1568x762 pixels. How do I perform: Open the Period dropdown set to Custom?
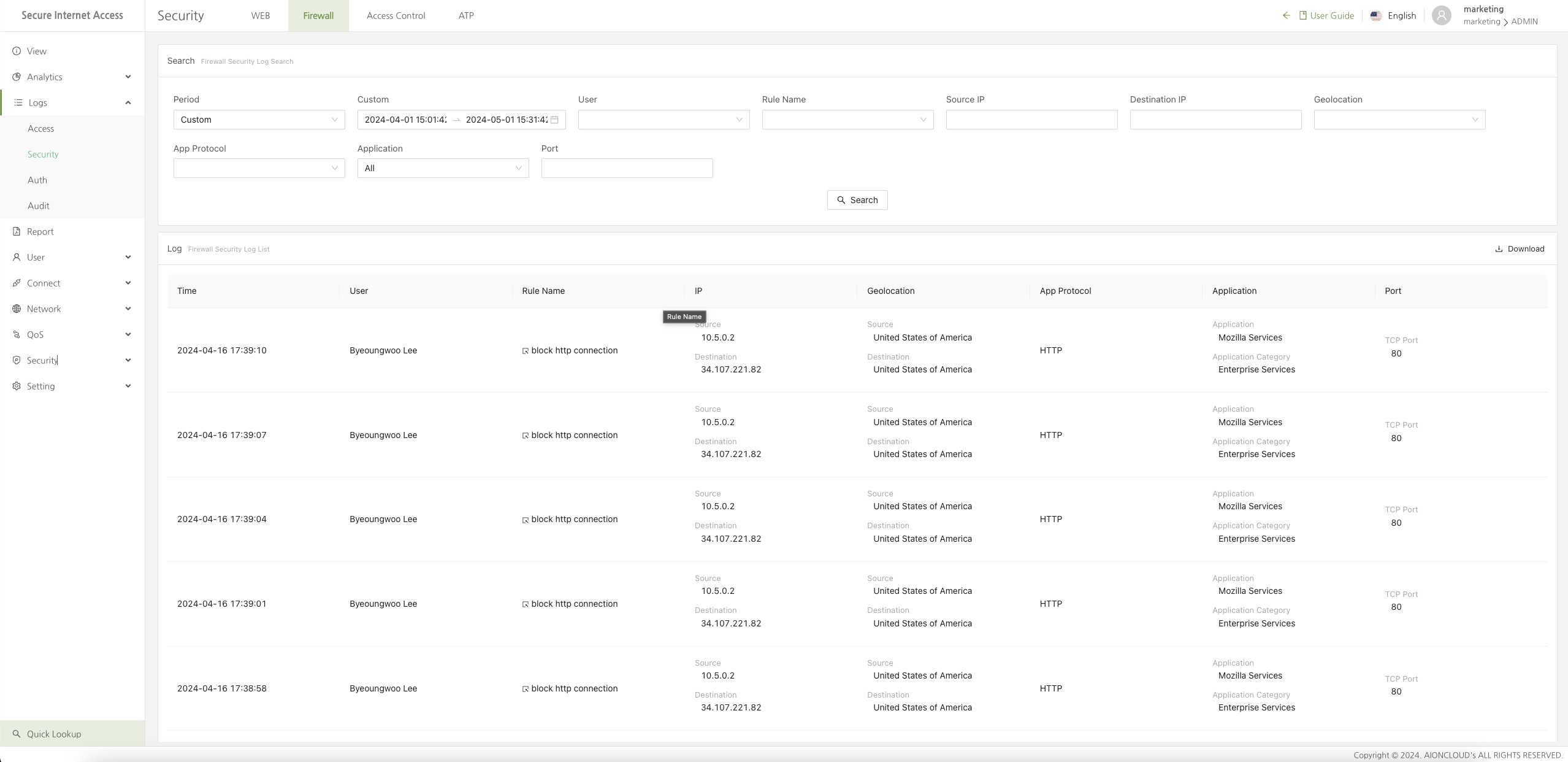[259, 120]
